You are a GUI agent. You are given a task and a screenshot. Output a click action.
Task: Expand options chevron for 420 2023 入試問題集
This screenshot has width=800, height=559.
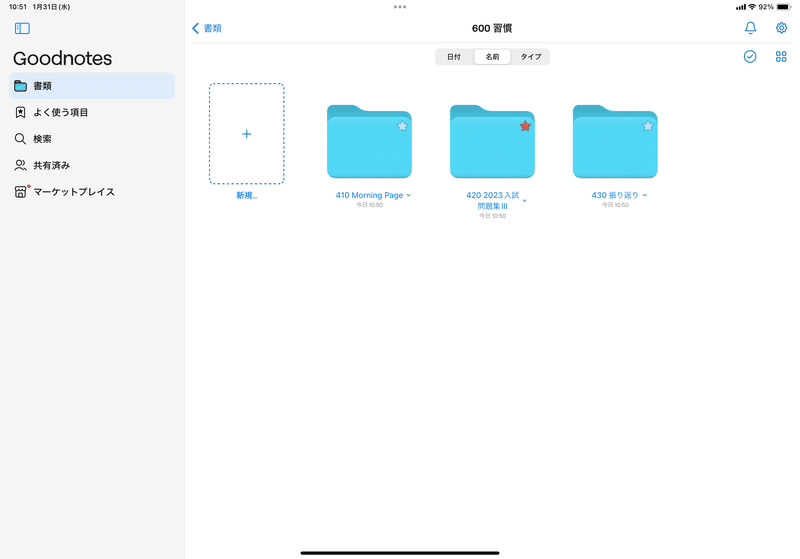pos(524,201)
